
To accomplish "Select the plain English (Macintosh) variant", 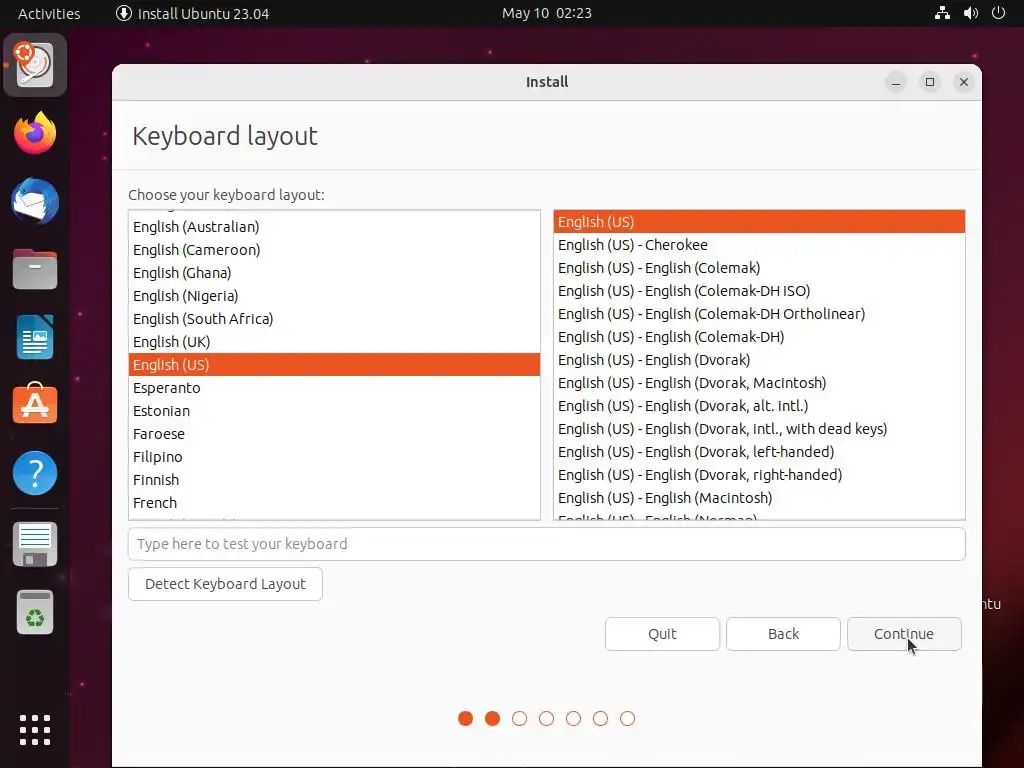I will [x=759, y=498].
